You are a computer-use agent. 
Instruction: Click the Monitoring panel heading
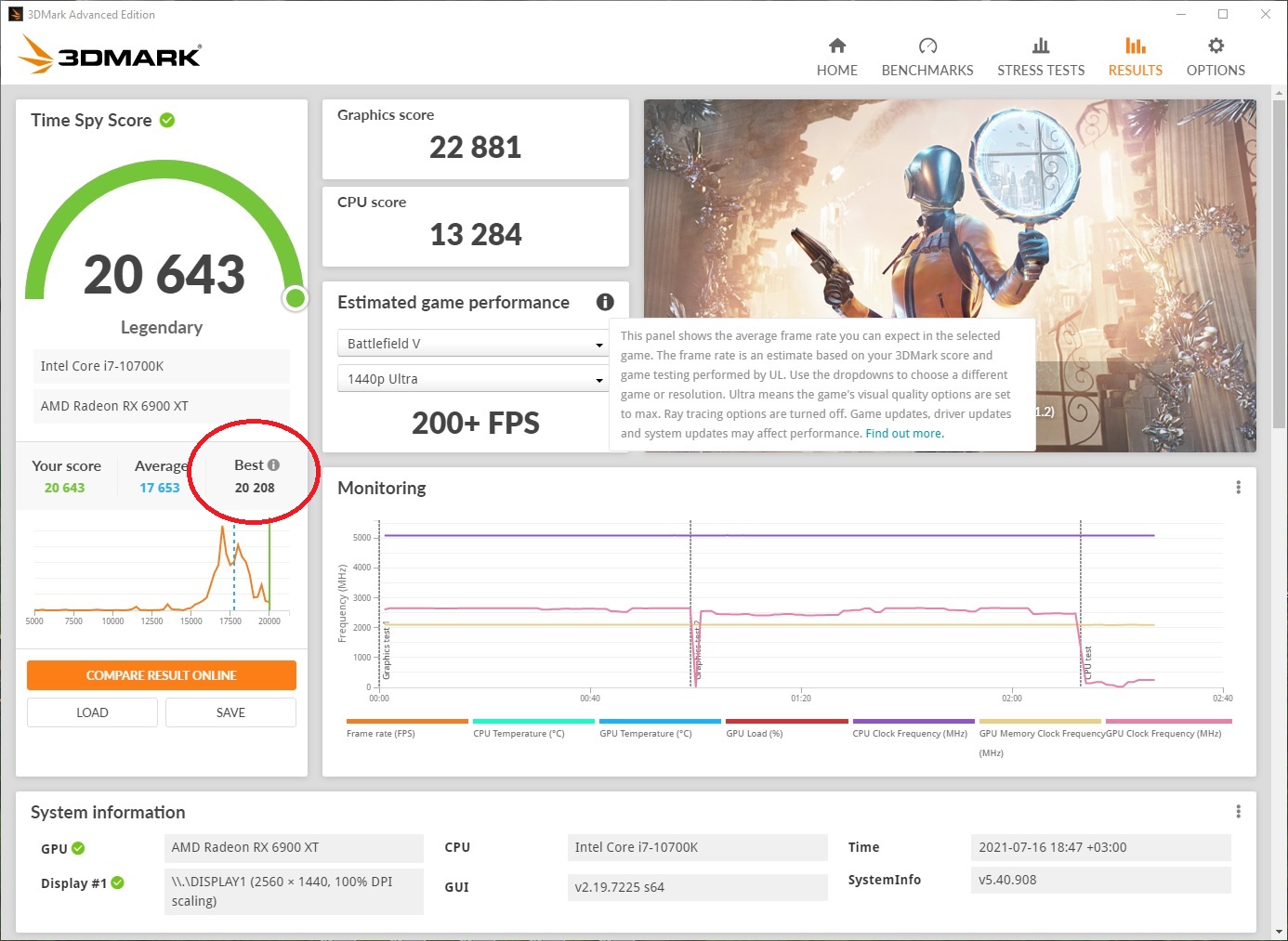[x=382, y=488]
